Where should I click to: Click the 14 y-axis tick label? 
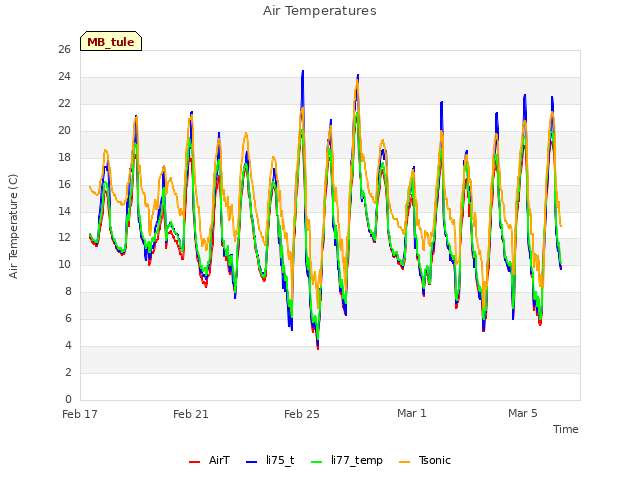click(64, 211)
